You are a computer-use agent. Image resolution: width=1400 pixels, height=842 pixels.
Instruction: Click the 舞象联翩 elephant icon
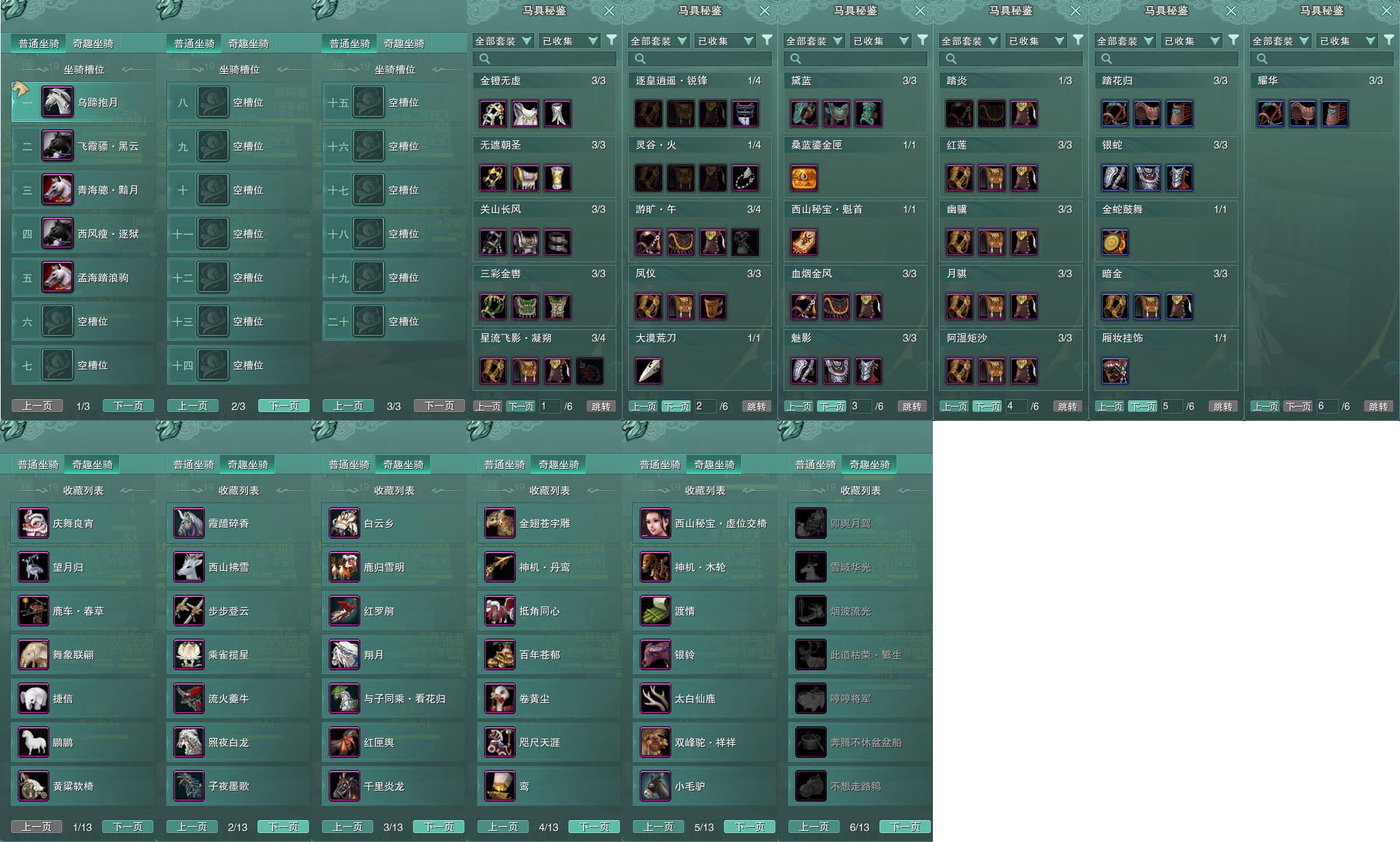coord(34,654)
